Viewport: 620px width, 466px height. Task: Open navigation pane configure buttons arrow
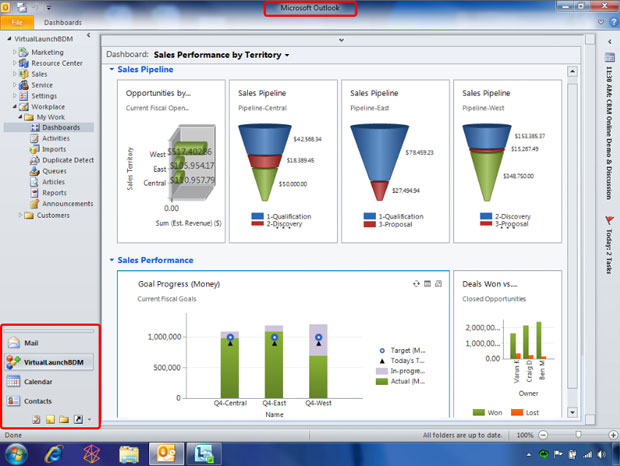(89, 420)
